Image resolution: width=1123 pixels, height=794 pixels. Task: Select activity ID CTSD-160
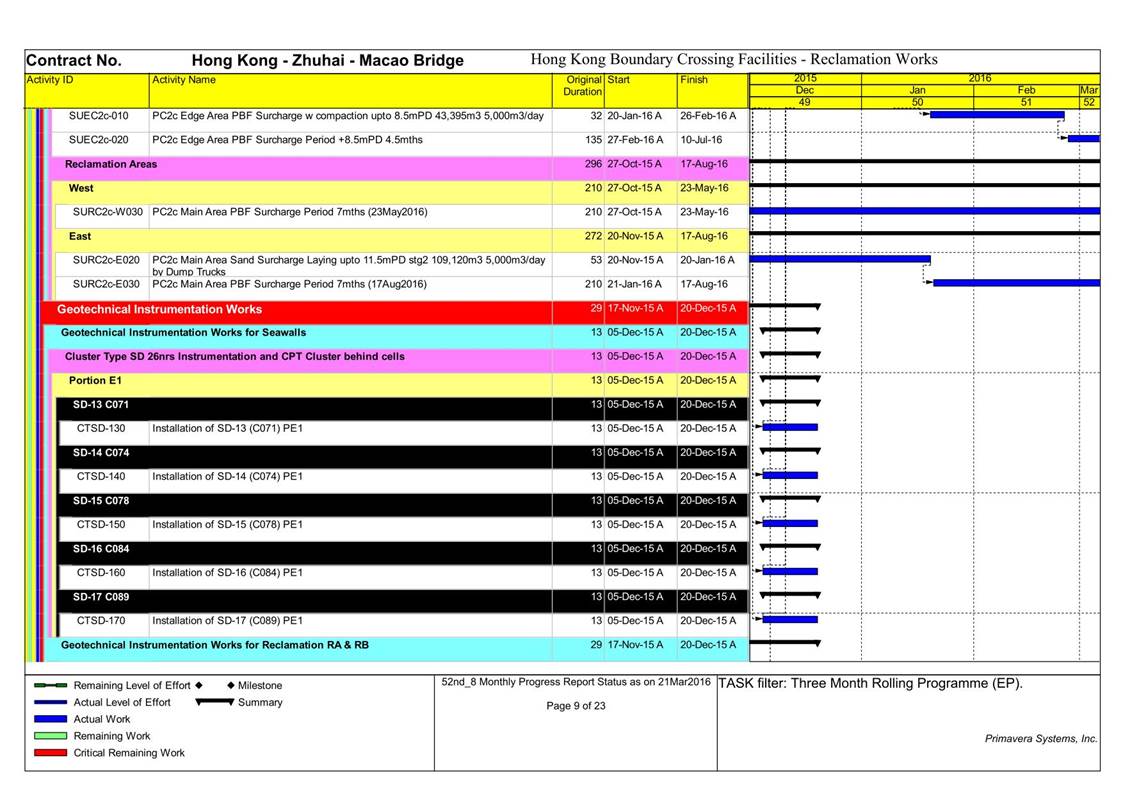(101, 573)
